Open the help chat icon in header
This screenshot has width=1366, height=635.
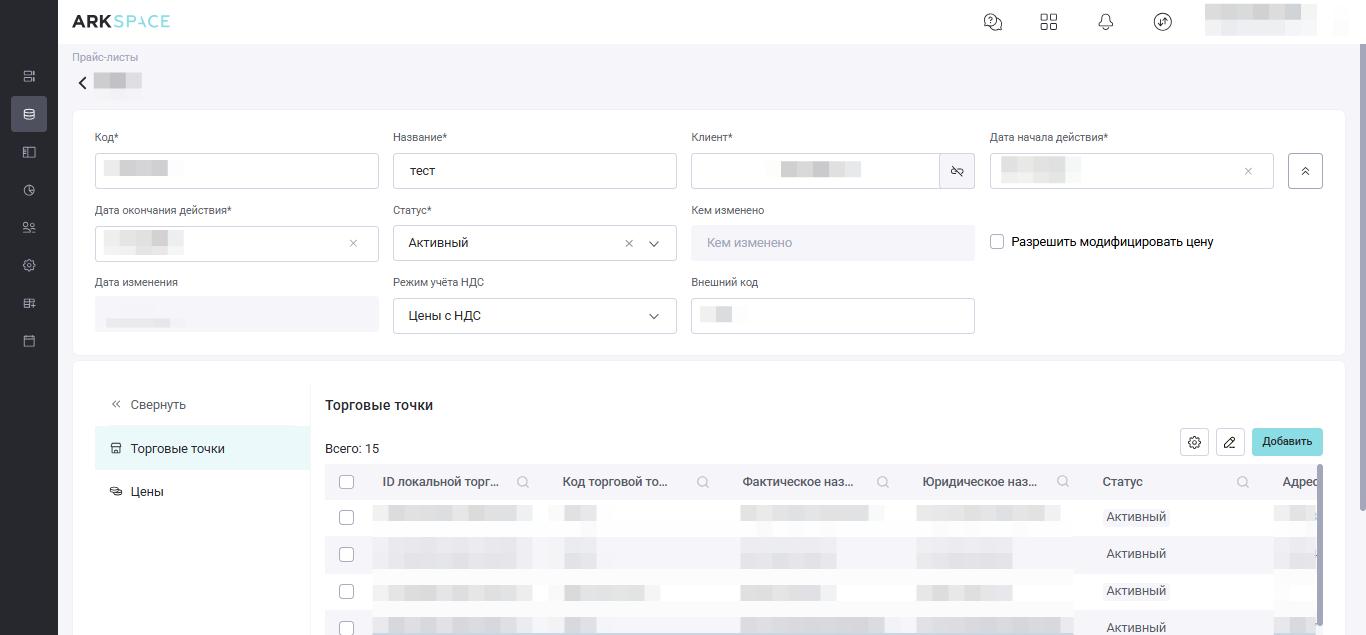[x=993, y=22]
